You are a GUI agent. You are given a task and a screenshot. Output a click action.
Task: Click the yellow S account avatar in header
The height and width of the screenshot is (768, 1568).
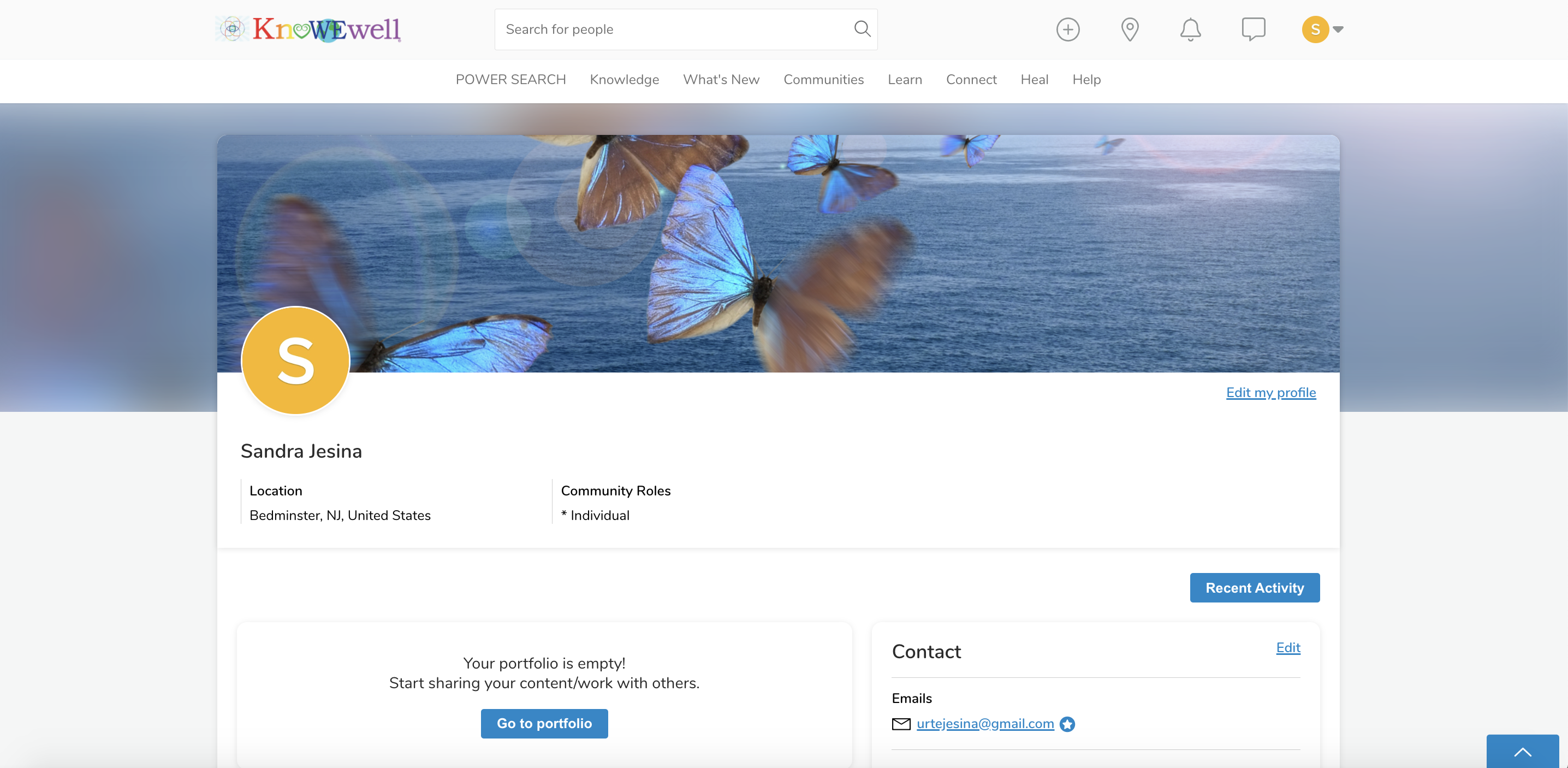point(1315,29)
